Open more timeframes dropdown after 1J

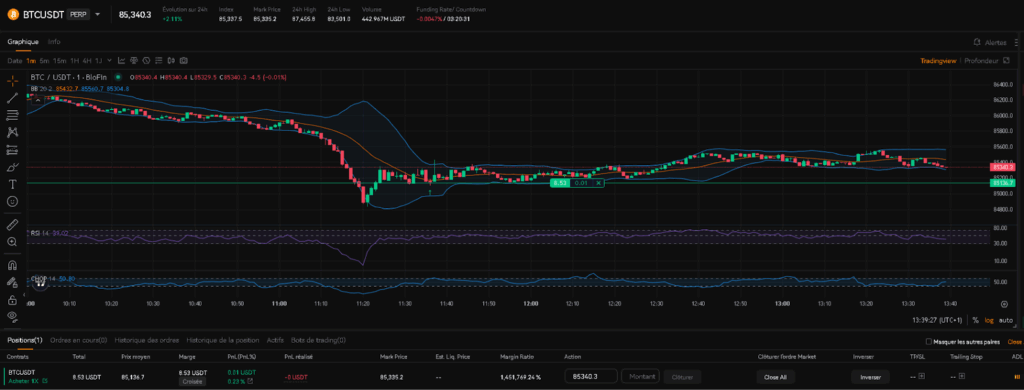tap(109, 61)
